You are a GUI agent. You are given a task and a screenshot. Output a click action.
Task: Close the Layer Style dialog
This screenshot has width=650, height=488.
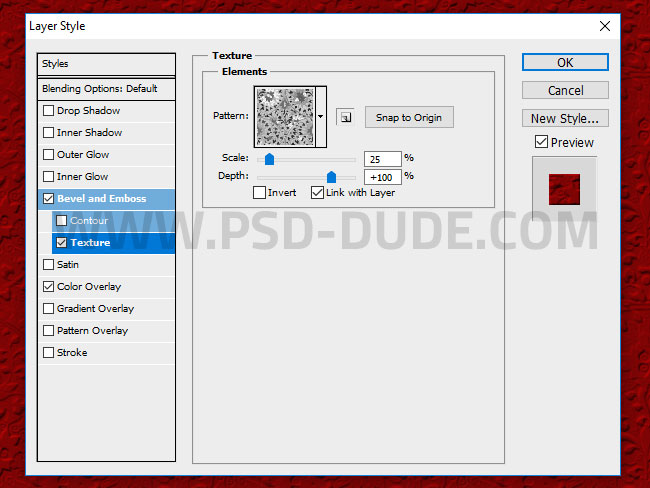(604, 25)
